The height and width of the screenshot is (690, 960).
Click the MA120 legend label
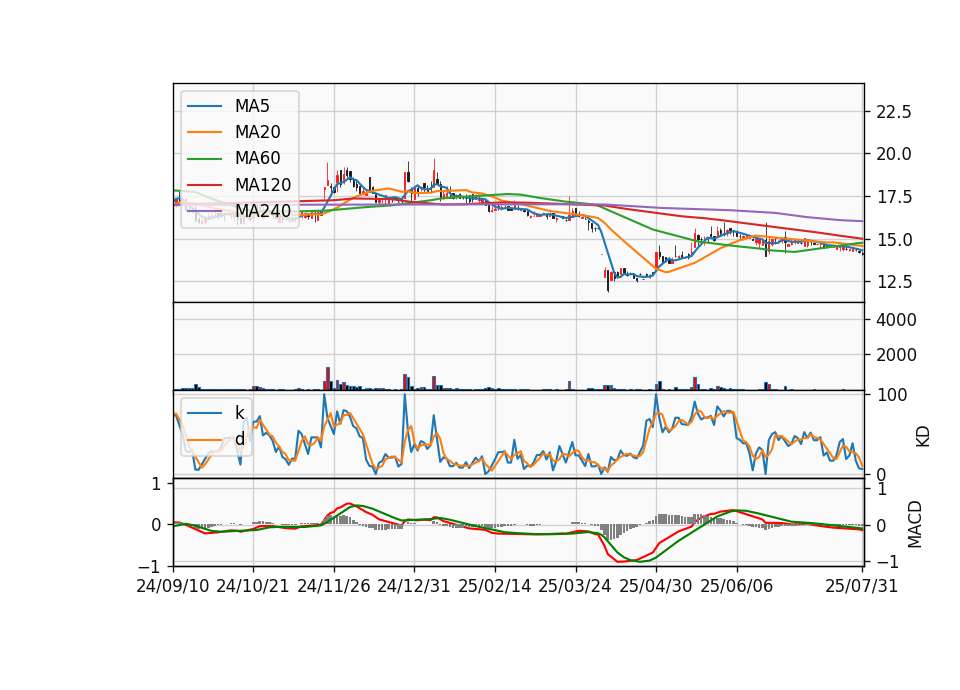coord(263,185)
